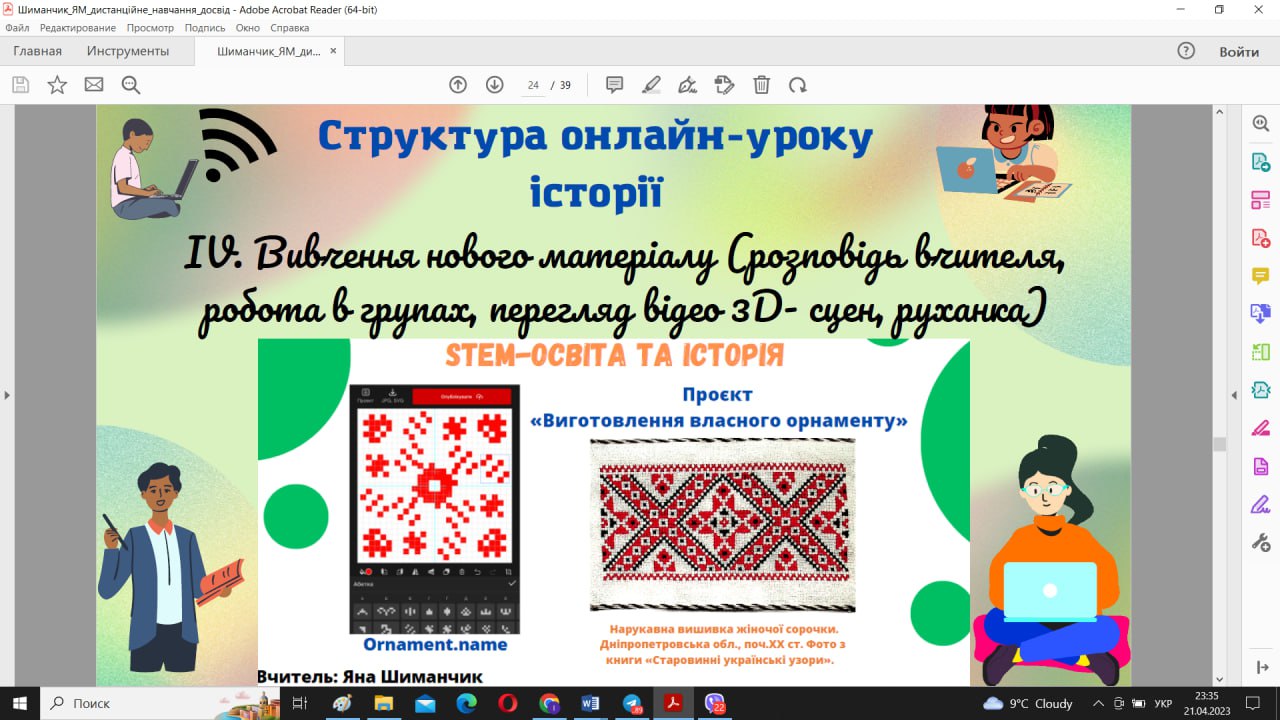Open the notification center icon

tap(1252, 703)
